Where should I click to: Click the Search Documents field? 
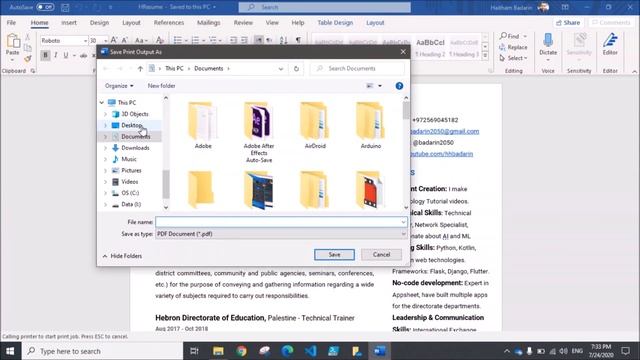click(358, 69)
